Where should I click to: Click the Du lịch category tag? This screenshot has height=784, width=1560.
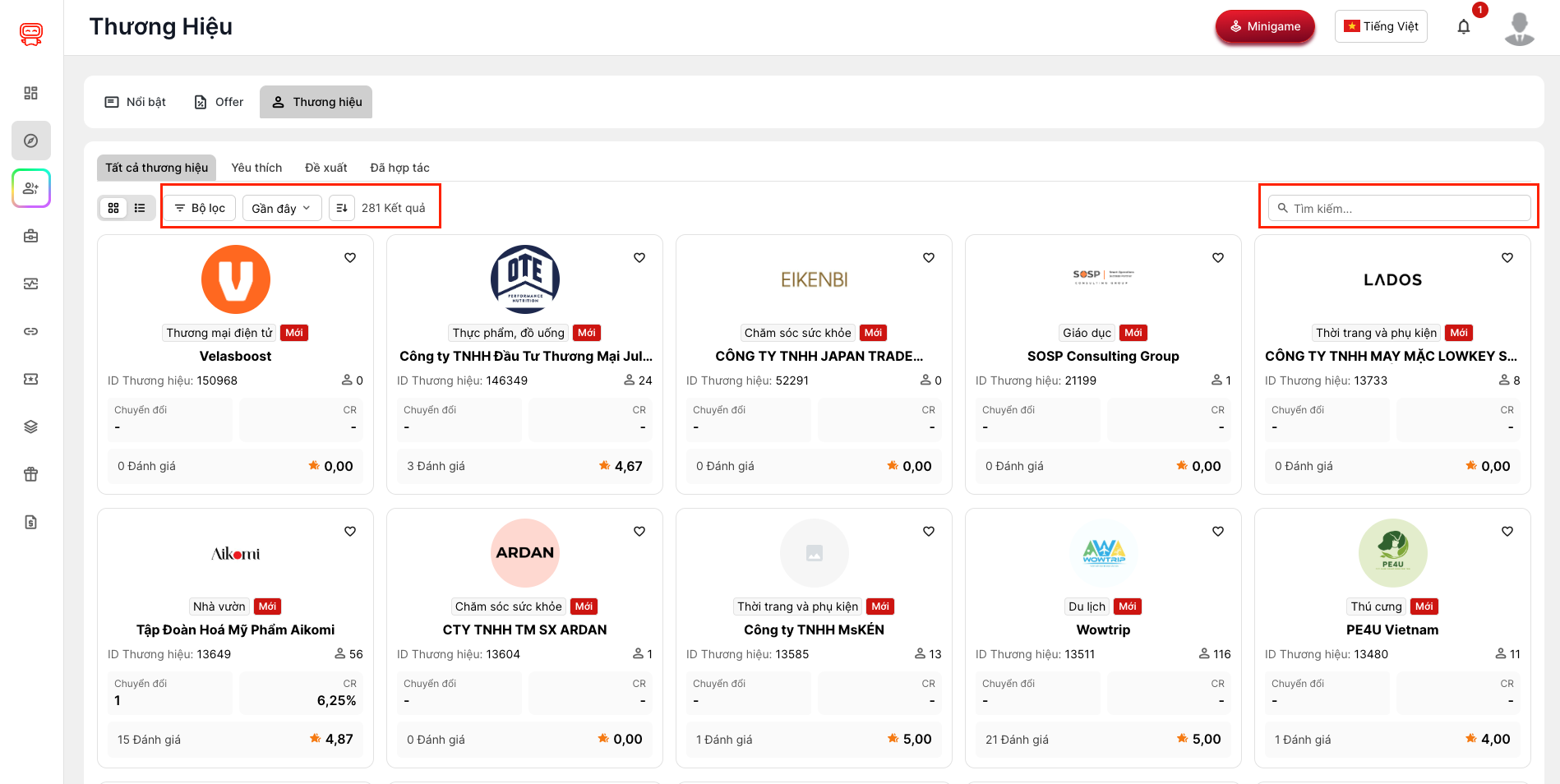[x=1087, y=606]
